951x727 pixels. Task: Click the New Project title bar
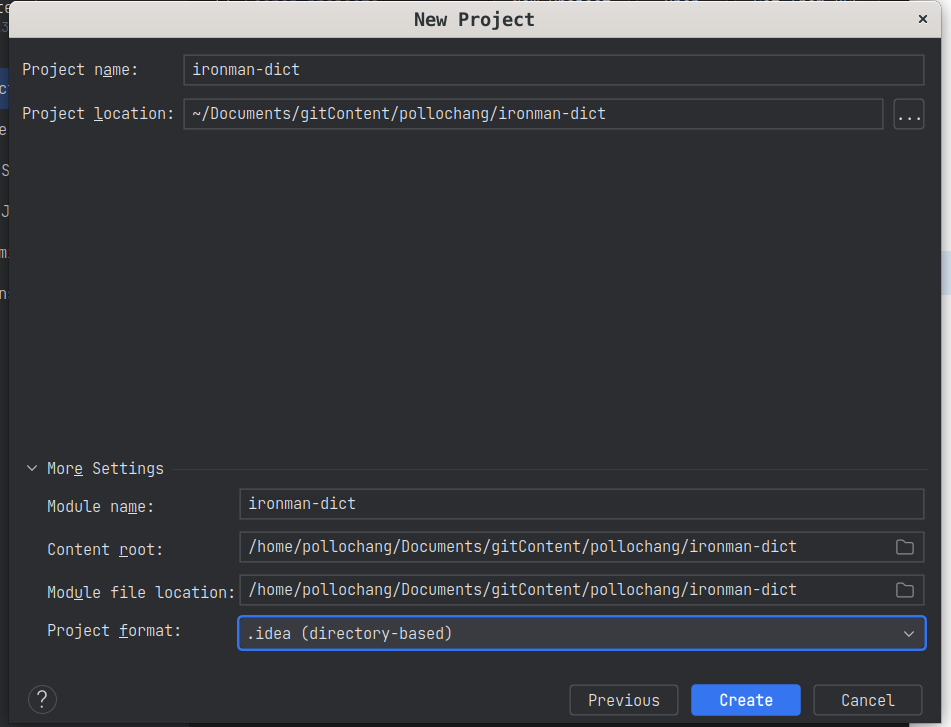(474, 19)
